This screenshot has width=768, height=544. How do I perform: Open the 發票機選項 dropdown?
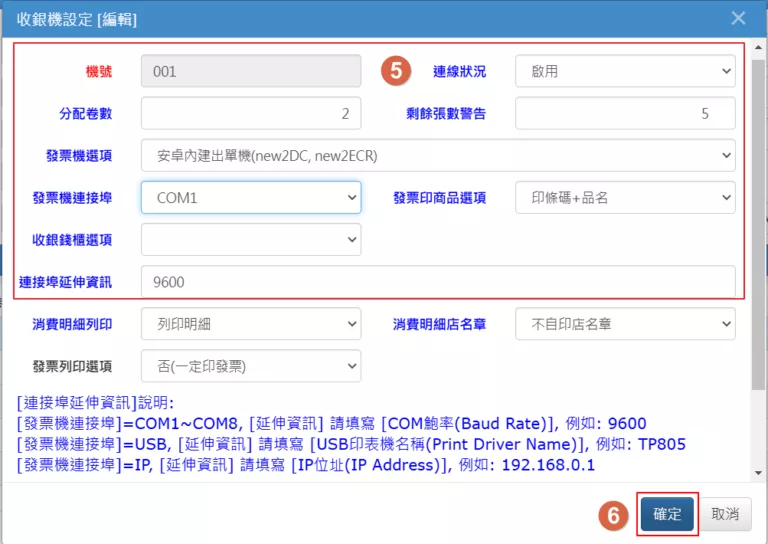(x=438, y=156)
